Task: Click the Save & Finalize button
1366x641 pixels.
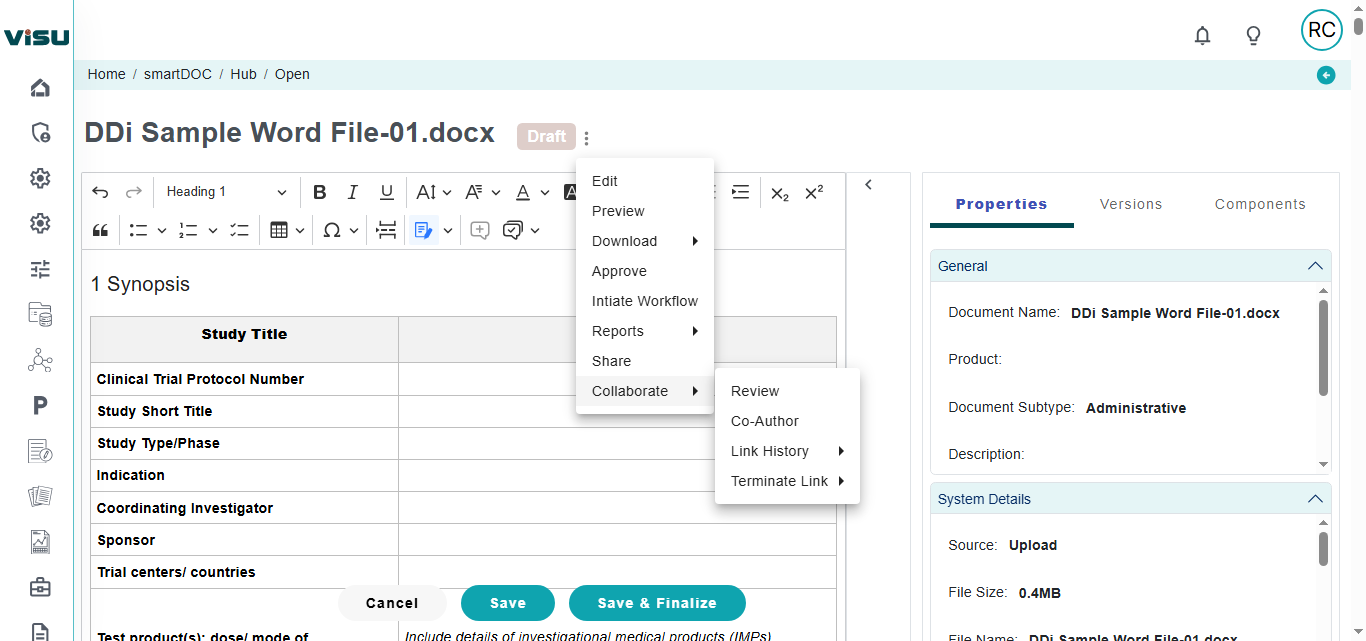Action: point(657,603)
